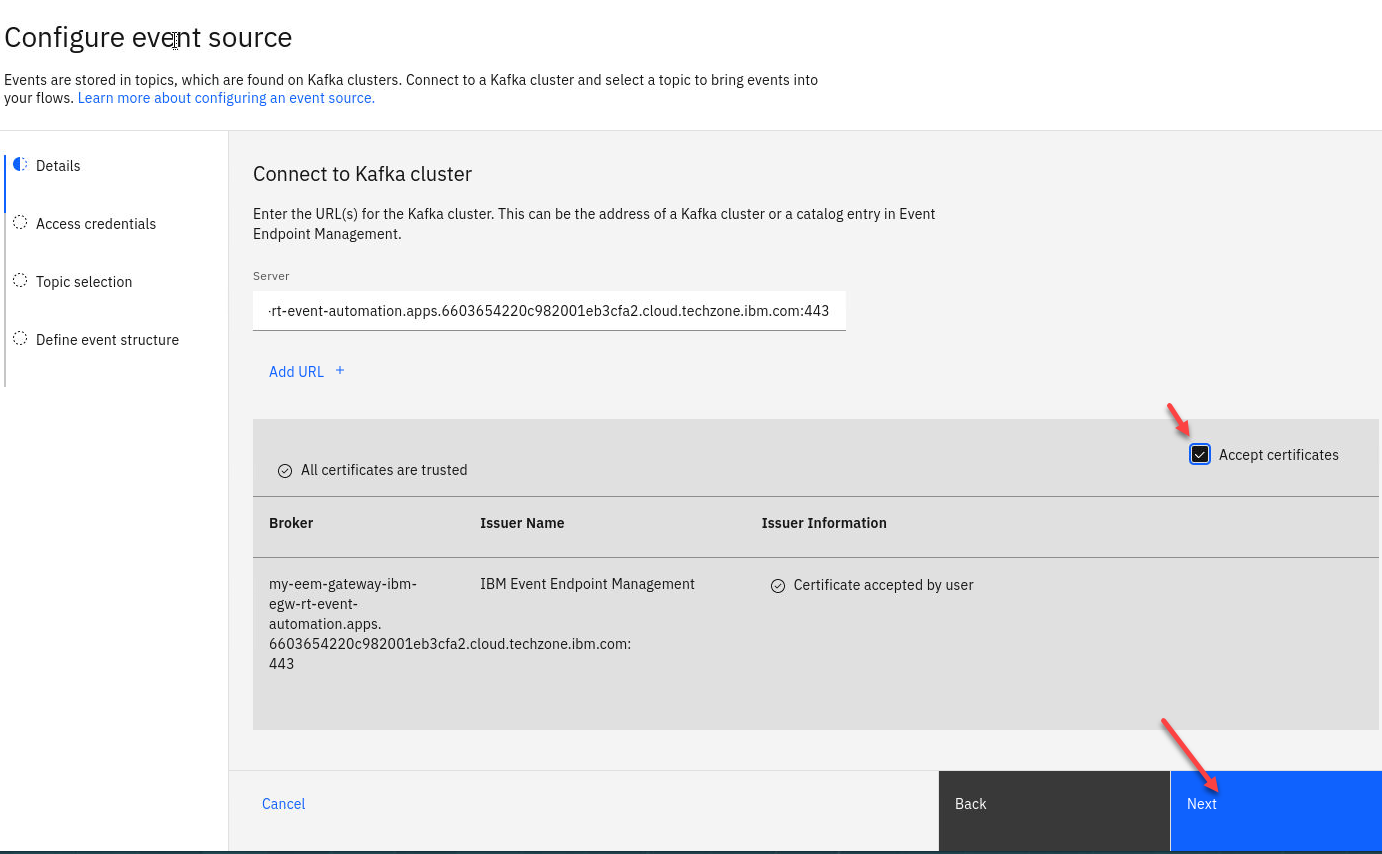Click the Issuer Name column header
The width and height of the screenshot is (1382, 854).
click(x=522, y=523)
